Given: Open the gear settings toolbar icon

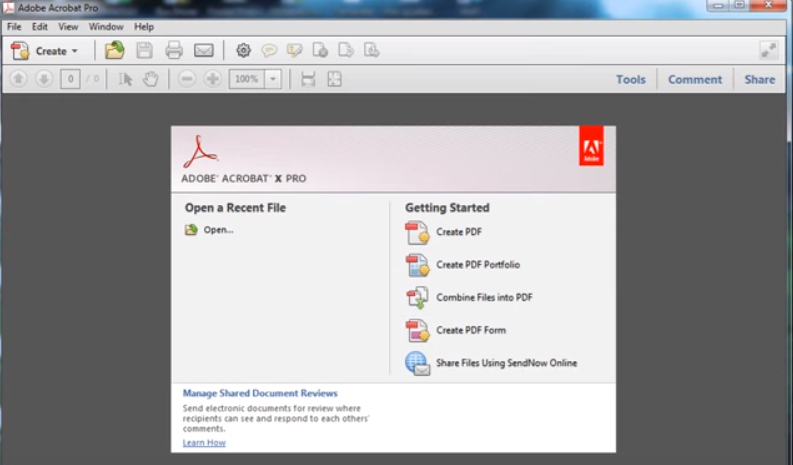Looking at the screenshot, I should click(243, 50).
